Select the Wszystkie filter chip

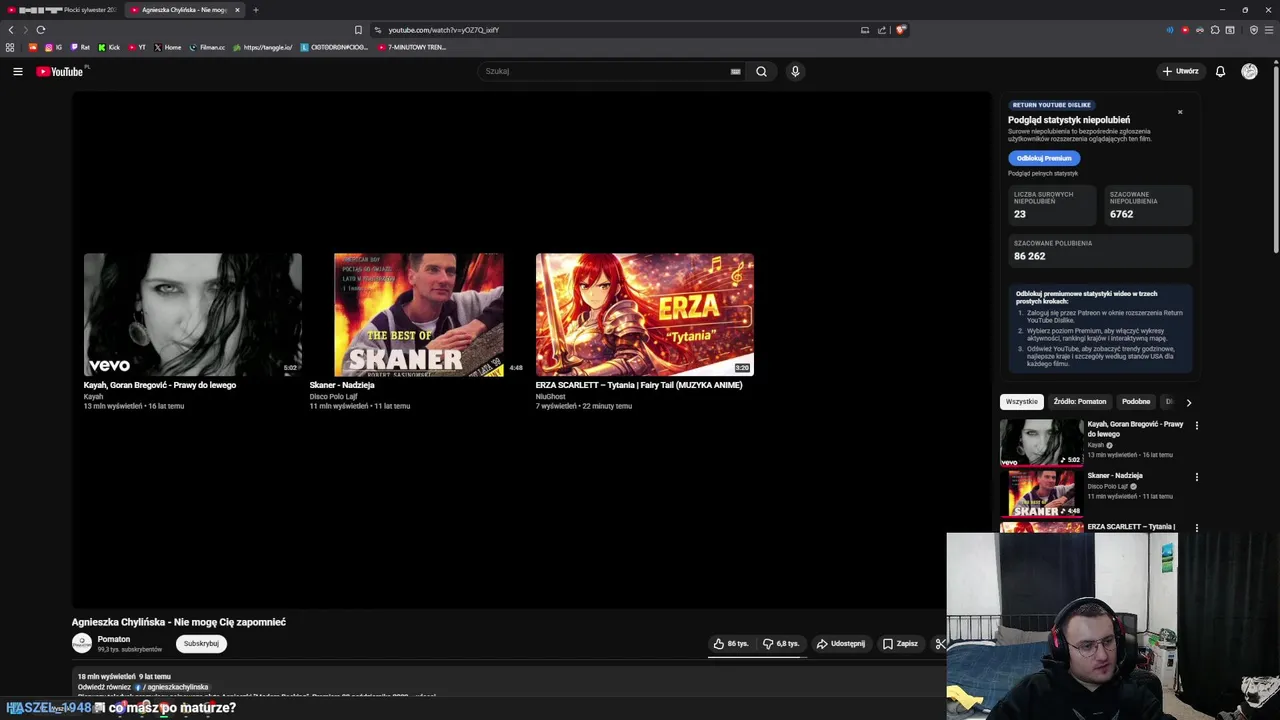pyautogui.click(x=1021, y=402)
